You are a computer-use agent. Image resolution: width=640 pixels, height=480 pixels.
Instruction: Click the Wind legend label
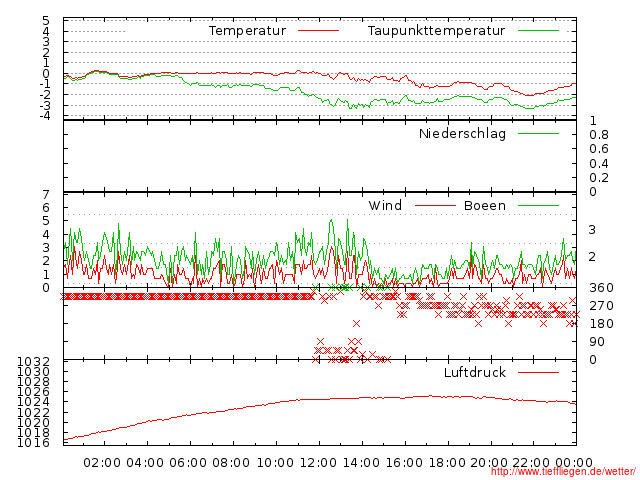click(x=385, y=205)
